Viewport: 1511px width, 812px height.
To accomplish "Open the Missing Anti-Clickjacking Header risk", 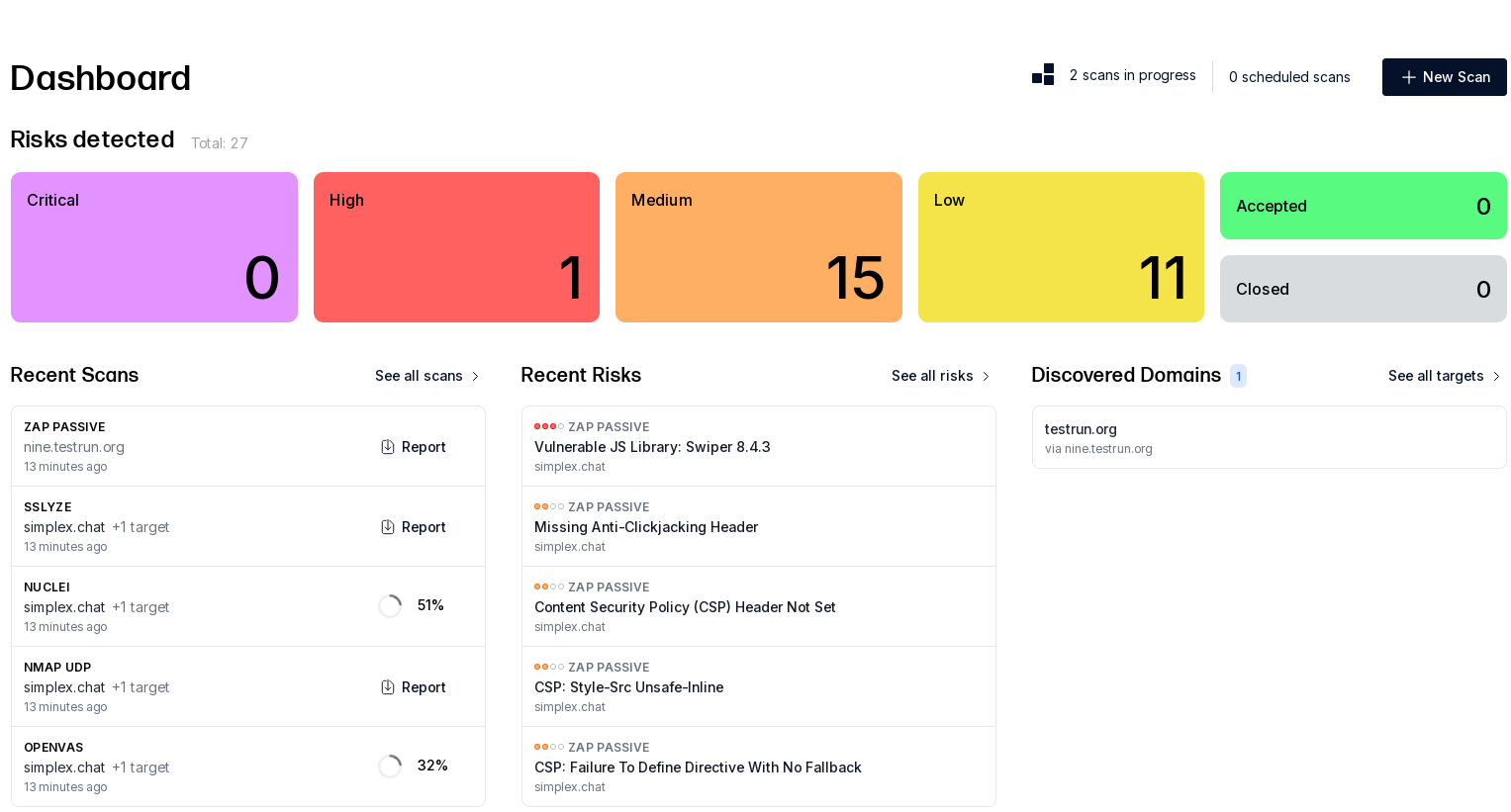I will pos(759,526).
